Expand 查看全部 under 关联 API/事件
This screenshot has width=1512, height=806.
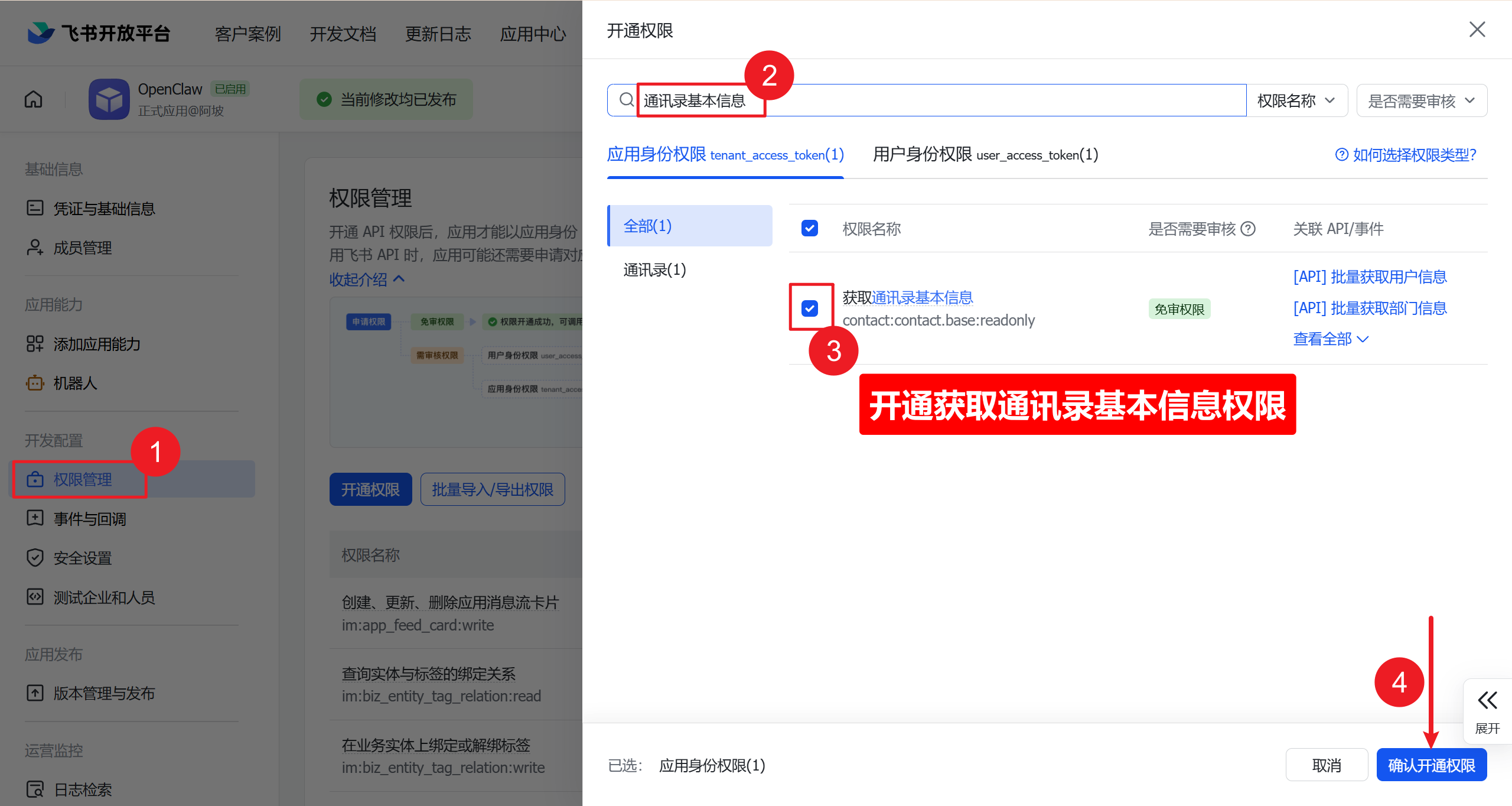(1330, 339)
